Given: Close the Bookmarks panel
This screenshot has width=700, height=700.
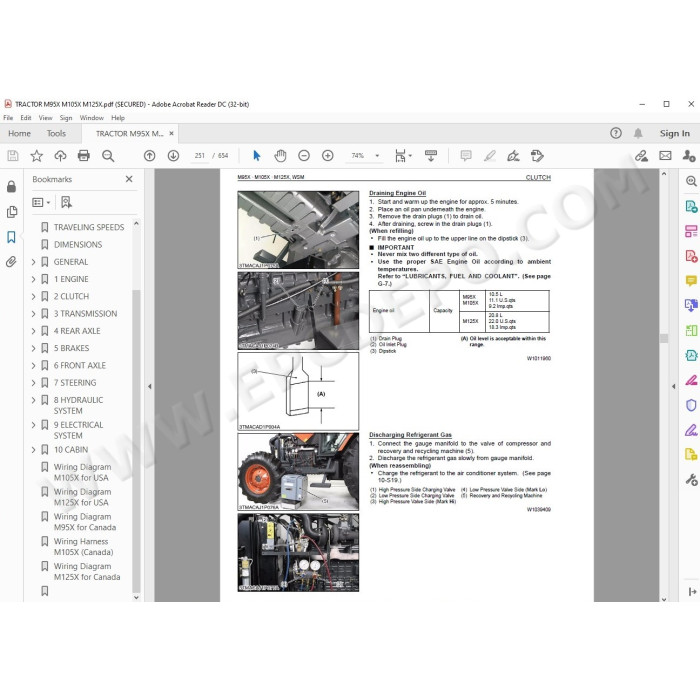Looking at the screenshot, I should (129, 179).
